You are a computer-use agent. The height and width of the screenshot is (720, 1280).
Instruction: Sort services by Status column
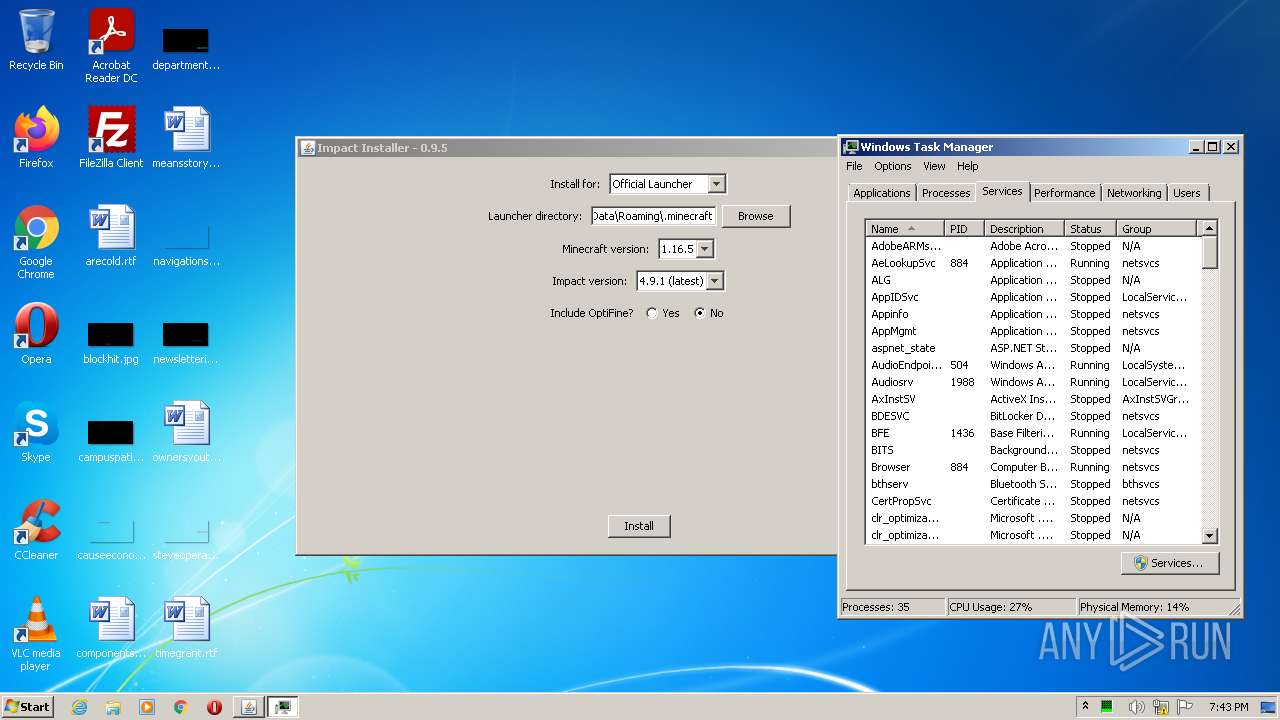point(1090,229)
